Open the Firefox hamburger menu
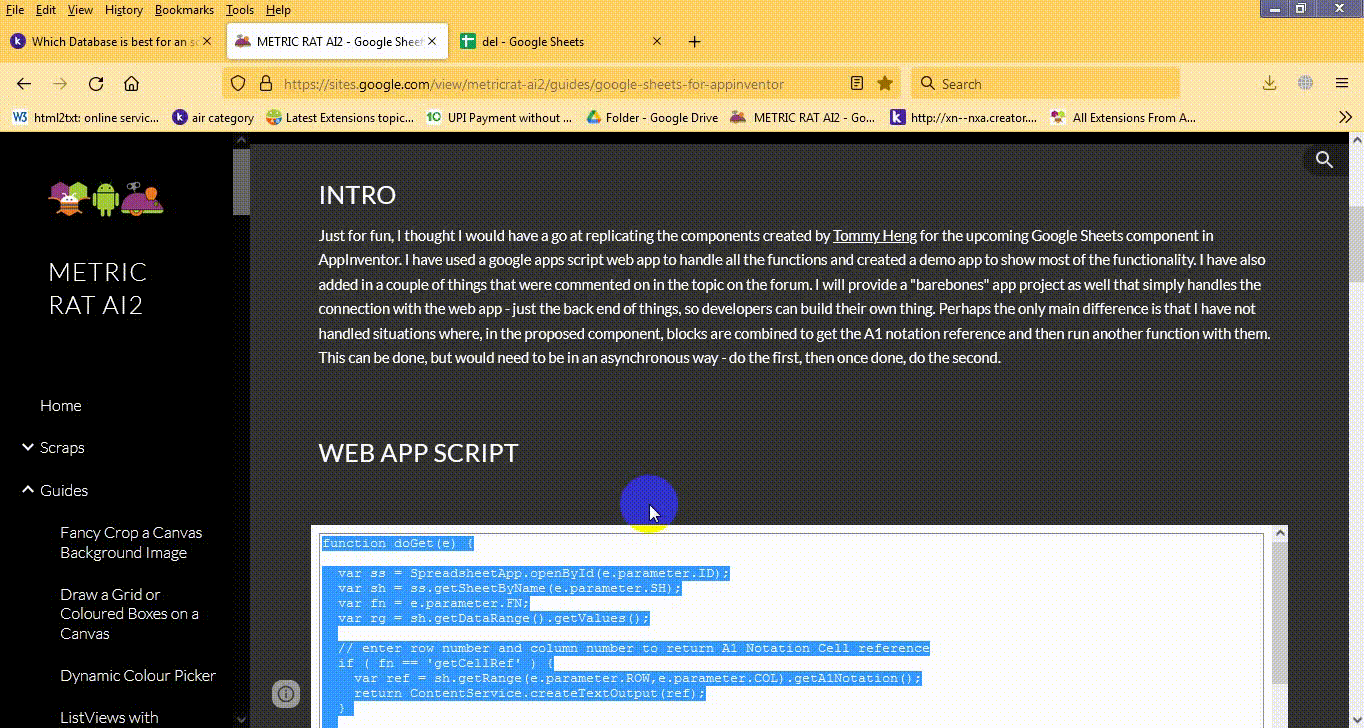The image size is (1364, 728). pos(1342,84)
